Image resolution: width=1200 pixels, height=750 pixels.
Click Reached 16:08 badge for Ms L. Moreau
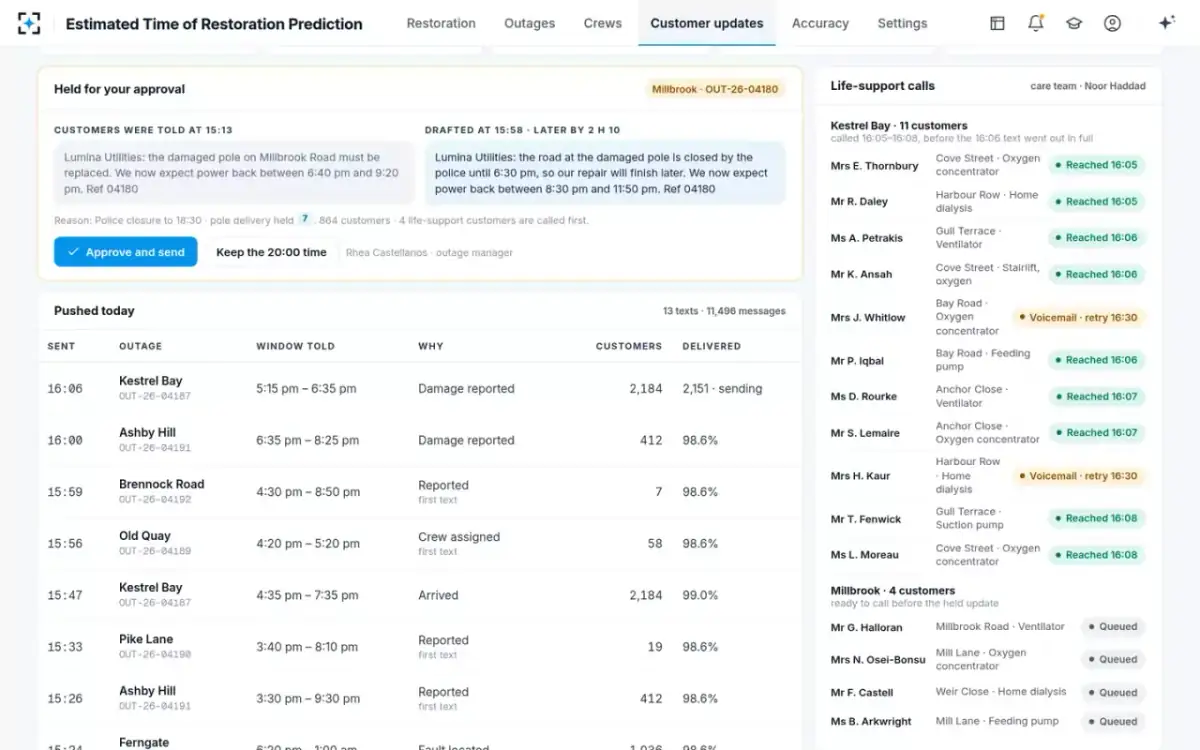[x=1096, y=555]
